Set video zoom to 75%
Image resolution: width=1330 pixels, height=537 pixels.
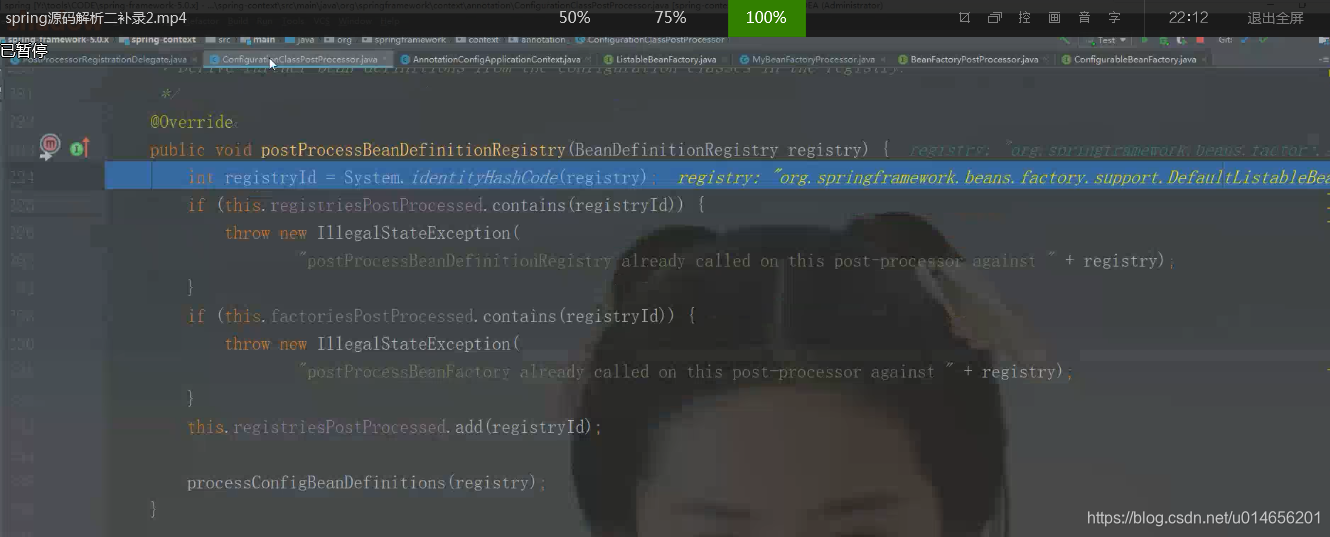point(670,18)
